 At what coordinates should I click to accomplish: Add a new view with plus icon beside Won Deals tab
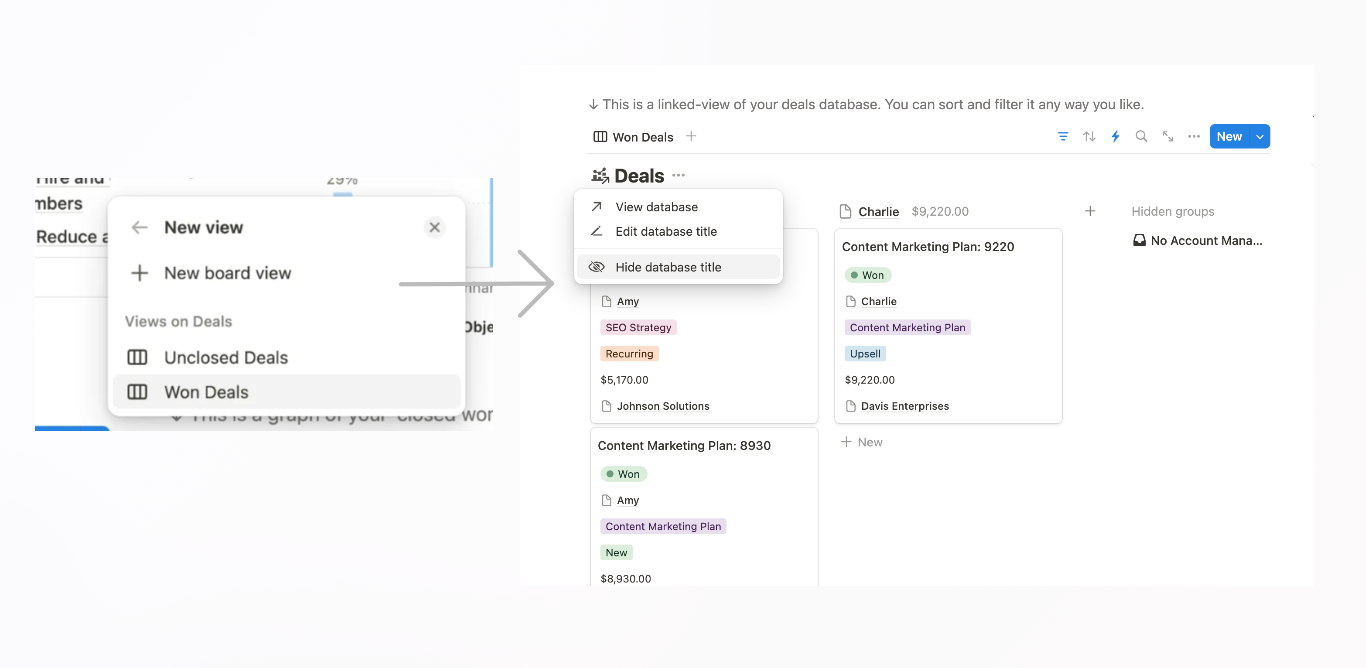[691, 137]
